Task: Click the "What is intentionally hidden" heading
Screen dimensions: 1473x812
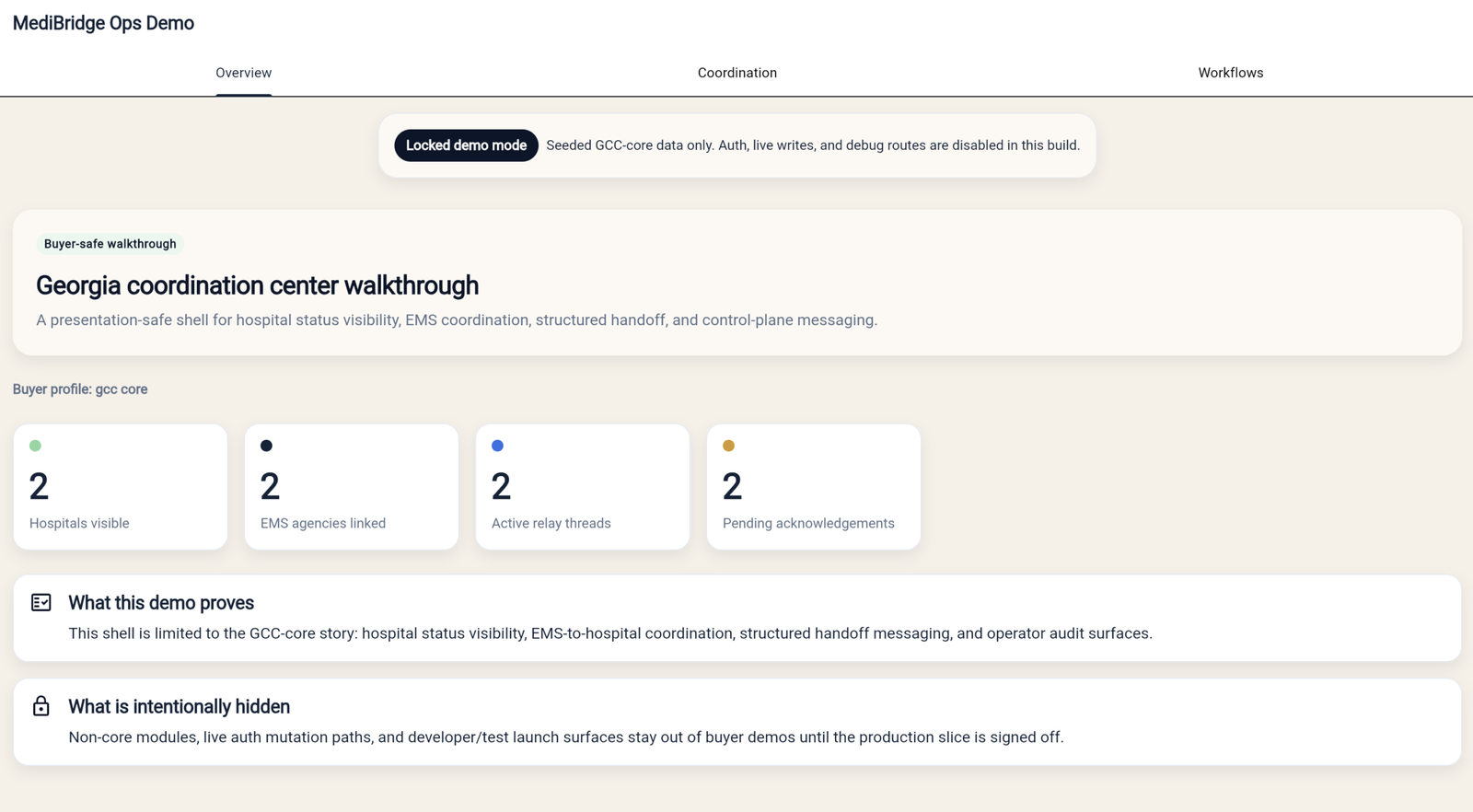Action: [x=179, y=707]
